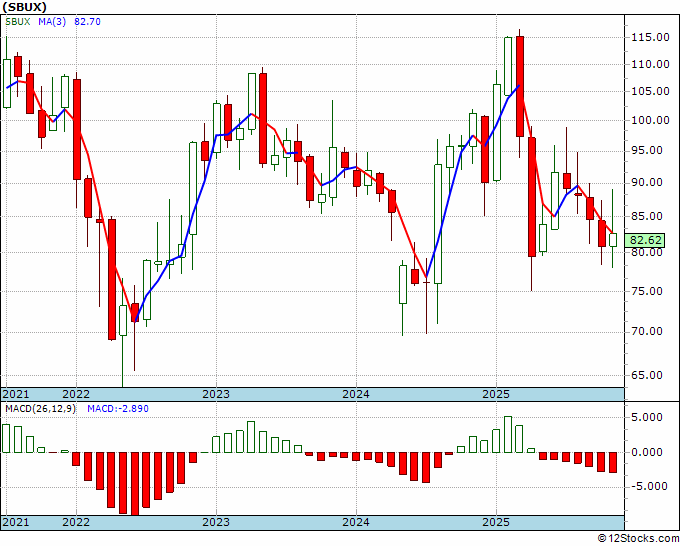Click the 2023 label on MACD timeline
680x546 pixels.
(x=216, y=522)
